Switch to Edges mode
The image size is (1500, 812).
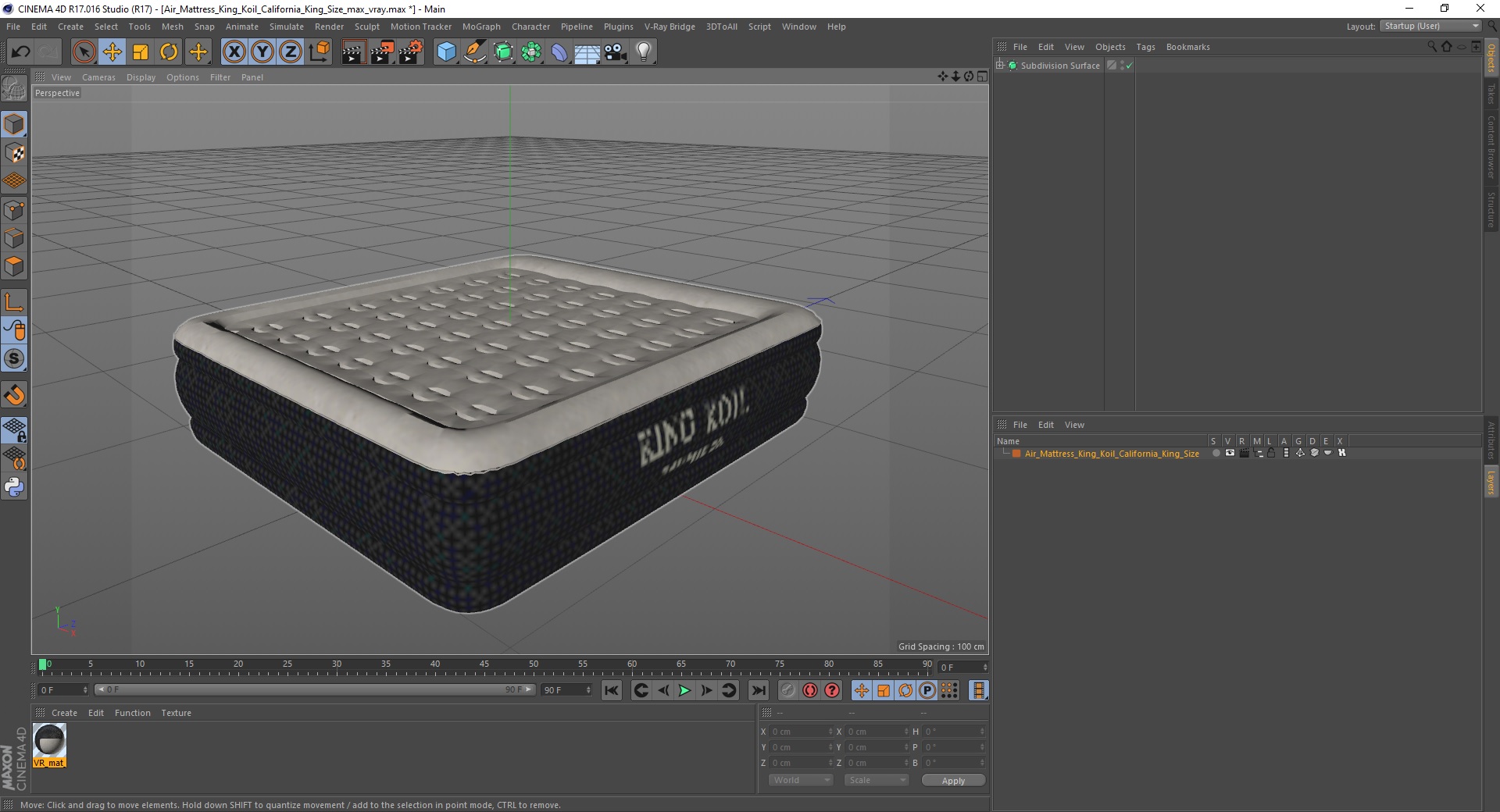tap(14, 238)
